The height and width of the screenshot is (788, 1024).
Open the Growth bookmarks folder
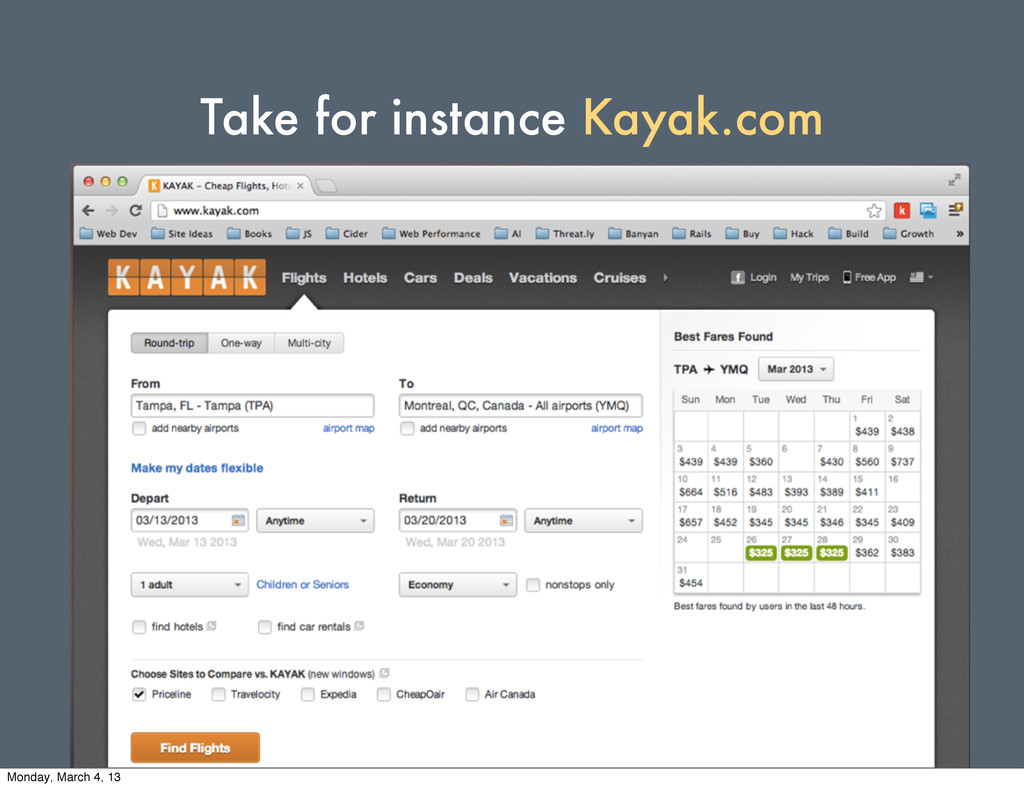click(x=908, y=234)
